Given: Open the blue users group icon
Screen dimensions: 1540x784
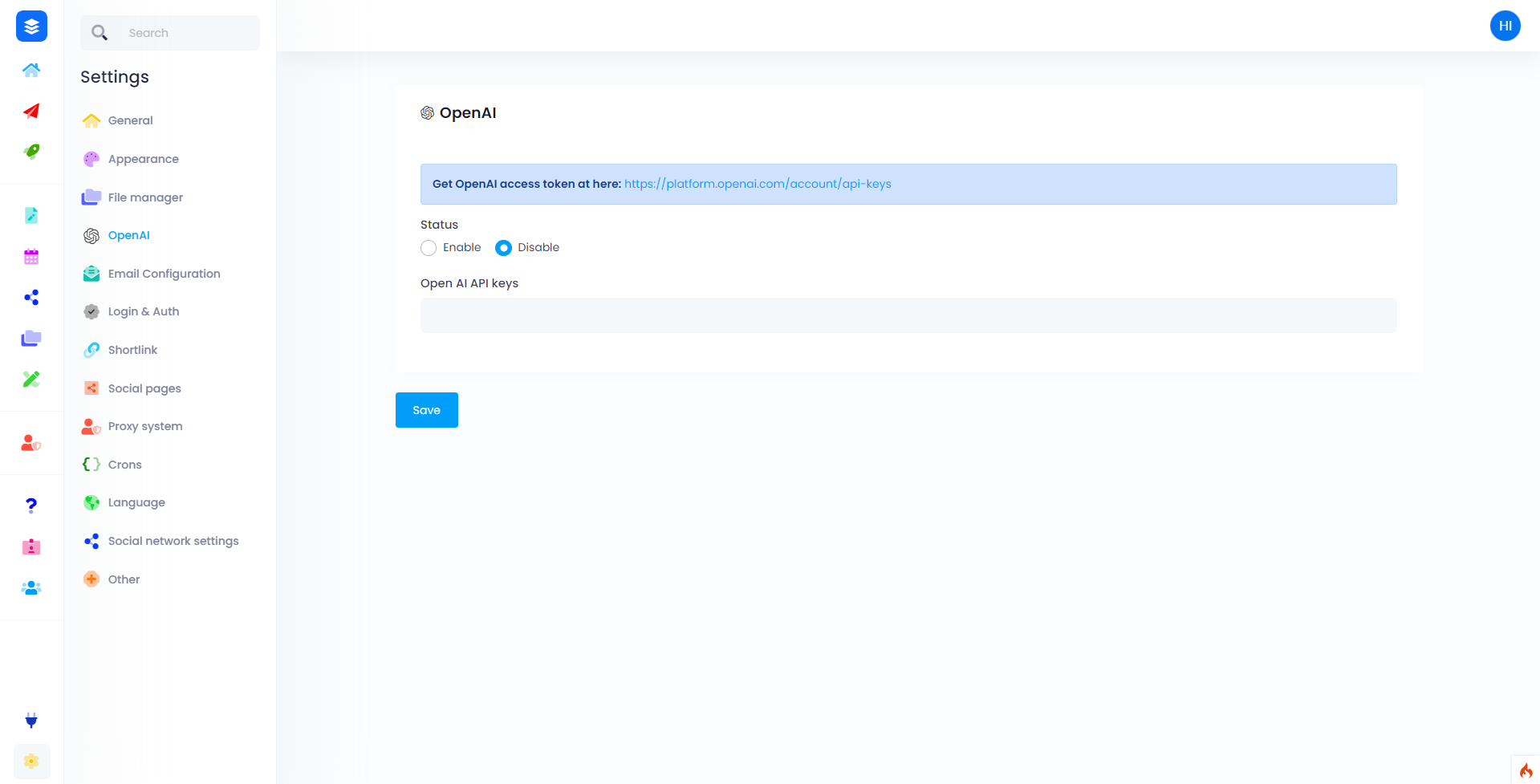Looking at the screenshot, I should tap(31, 587).
